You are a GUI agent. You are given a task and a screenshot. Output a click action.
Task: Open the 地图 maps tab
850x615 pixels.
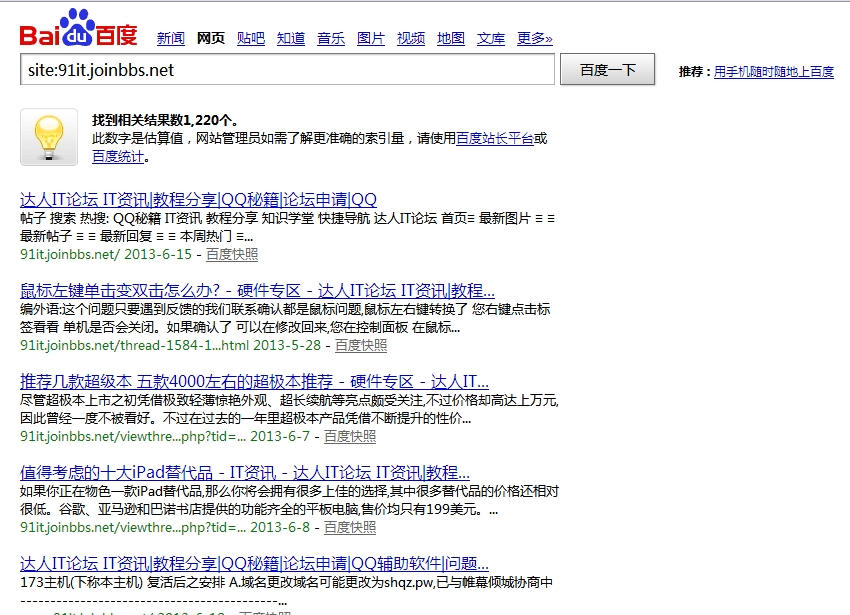coord(451,39)
